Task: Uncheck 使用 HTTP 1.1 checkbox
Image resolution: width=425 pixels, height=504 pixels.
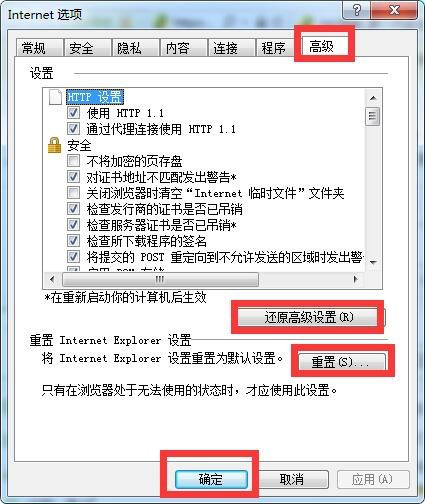Action: 73,113
